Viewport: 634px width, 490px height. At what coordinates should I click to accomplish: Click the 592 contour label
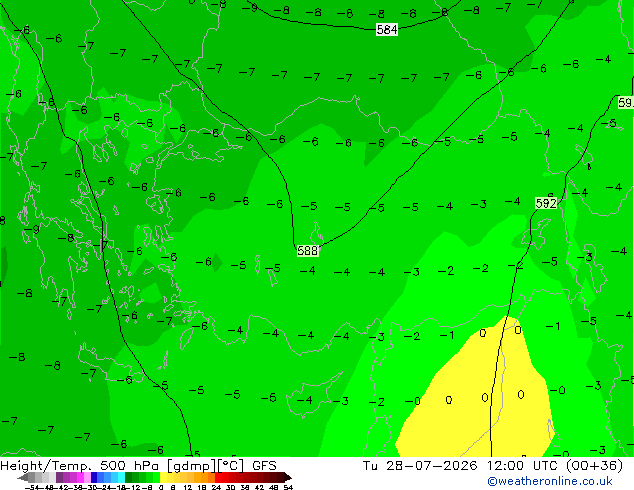[546, 203]
